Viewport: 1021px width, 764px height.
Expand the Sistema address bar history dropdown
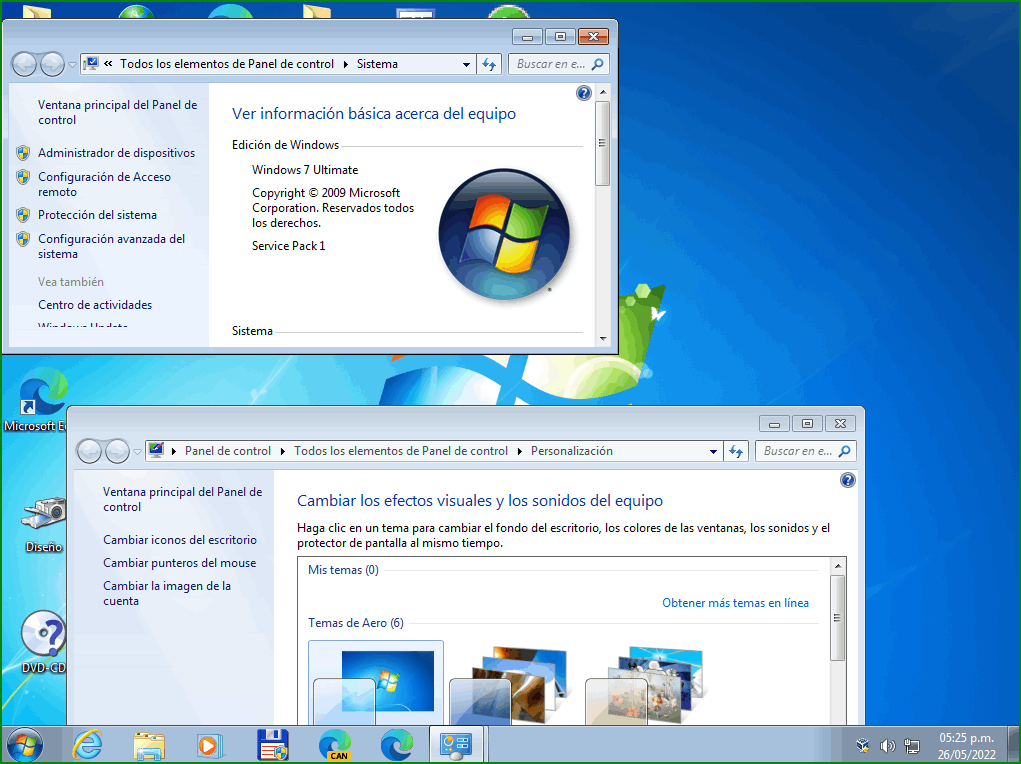click(x=466, y=64)
